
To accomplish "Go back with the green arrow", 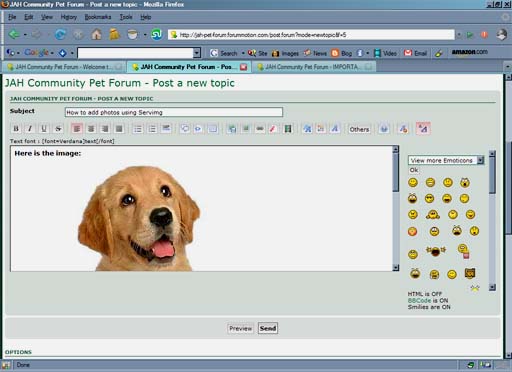I will 14,34.
